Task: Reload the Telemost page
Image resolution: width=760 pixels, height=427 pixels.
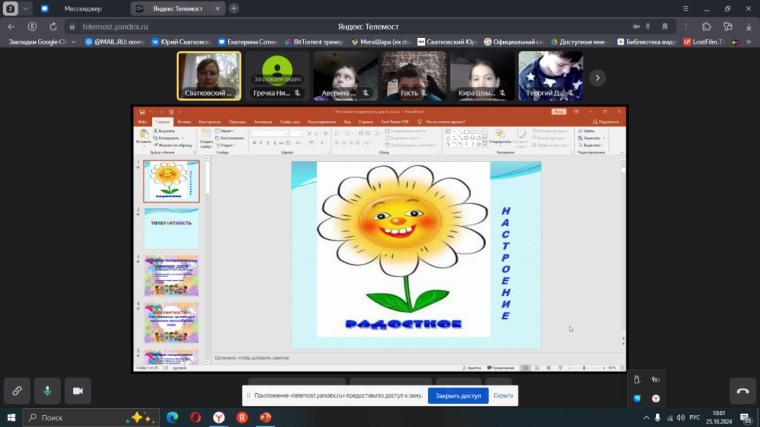Action: click(53, 27)
